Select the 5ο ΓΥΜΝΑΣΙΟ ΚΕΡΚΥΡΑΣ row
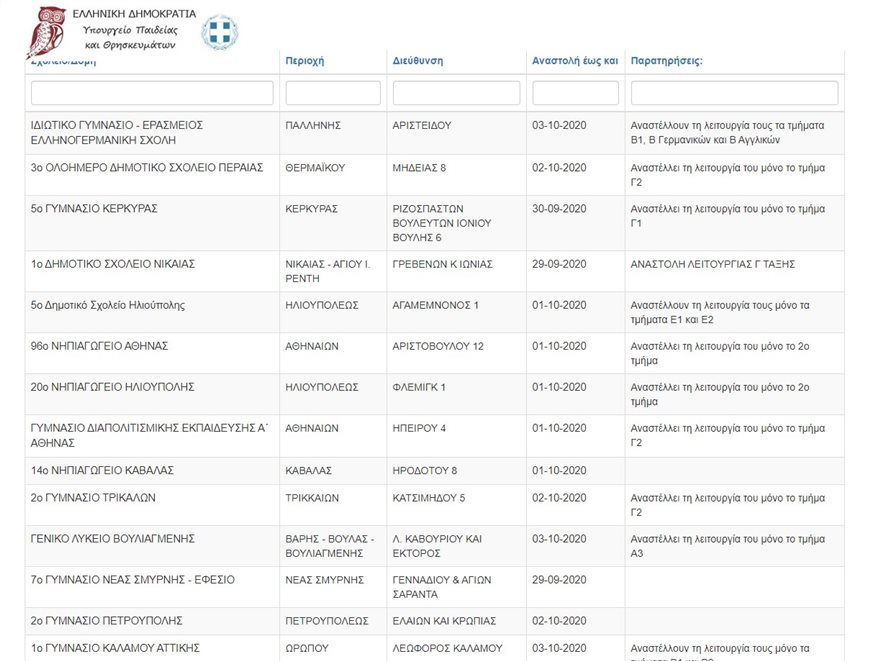Screen dimensions: 880x661 pyautogui.click(x=94, y=209)
